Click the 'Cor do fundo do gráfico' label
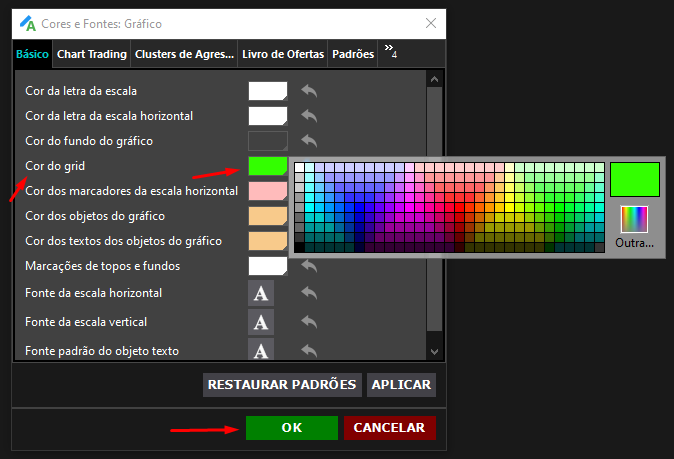Screen dimensions: 674x459 pos(89,141)
